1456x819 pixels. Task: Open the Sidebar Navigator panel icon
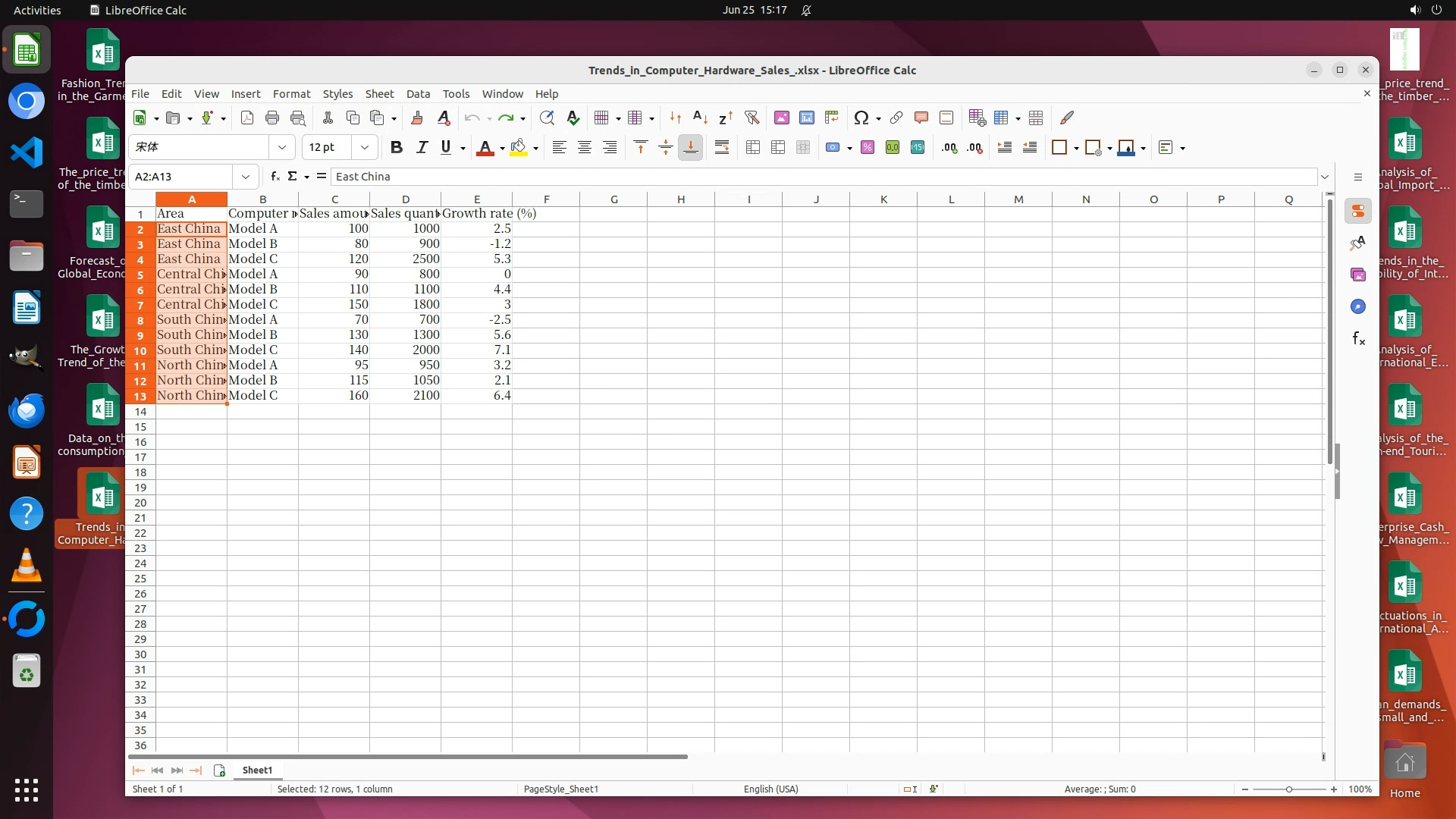coord(1358,306)
